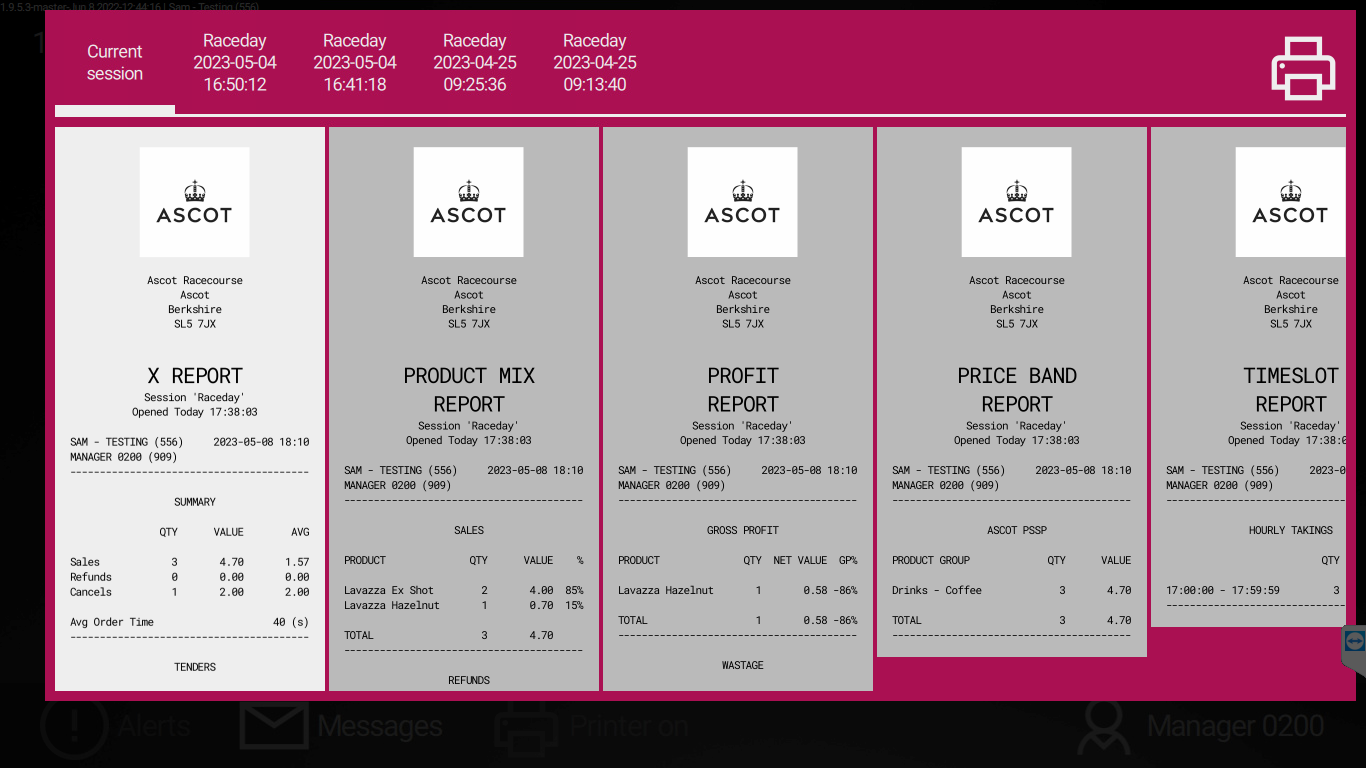The height and width of the screenshot is (768, 1366).
Task: Open Raceday 2023-05-04 16:41:18 session tab
Action: 355,63
